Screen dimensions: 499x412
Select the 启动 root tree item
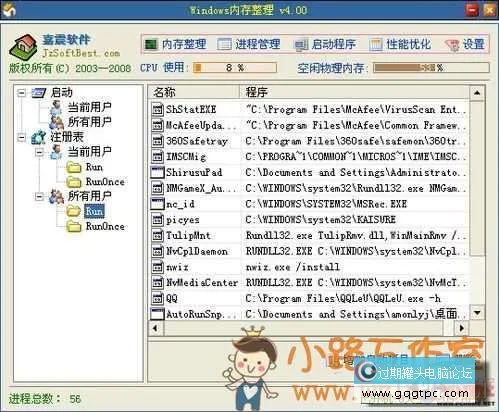tap(61, 92)
